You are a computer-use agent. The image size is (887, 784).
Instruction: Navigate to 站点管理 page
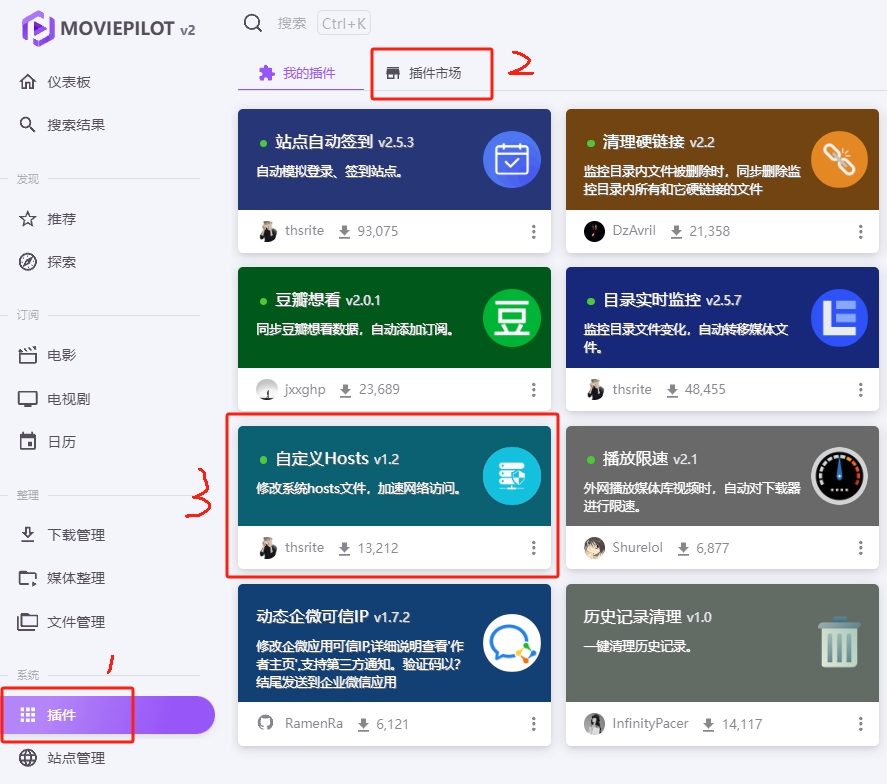point(76,758)
